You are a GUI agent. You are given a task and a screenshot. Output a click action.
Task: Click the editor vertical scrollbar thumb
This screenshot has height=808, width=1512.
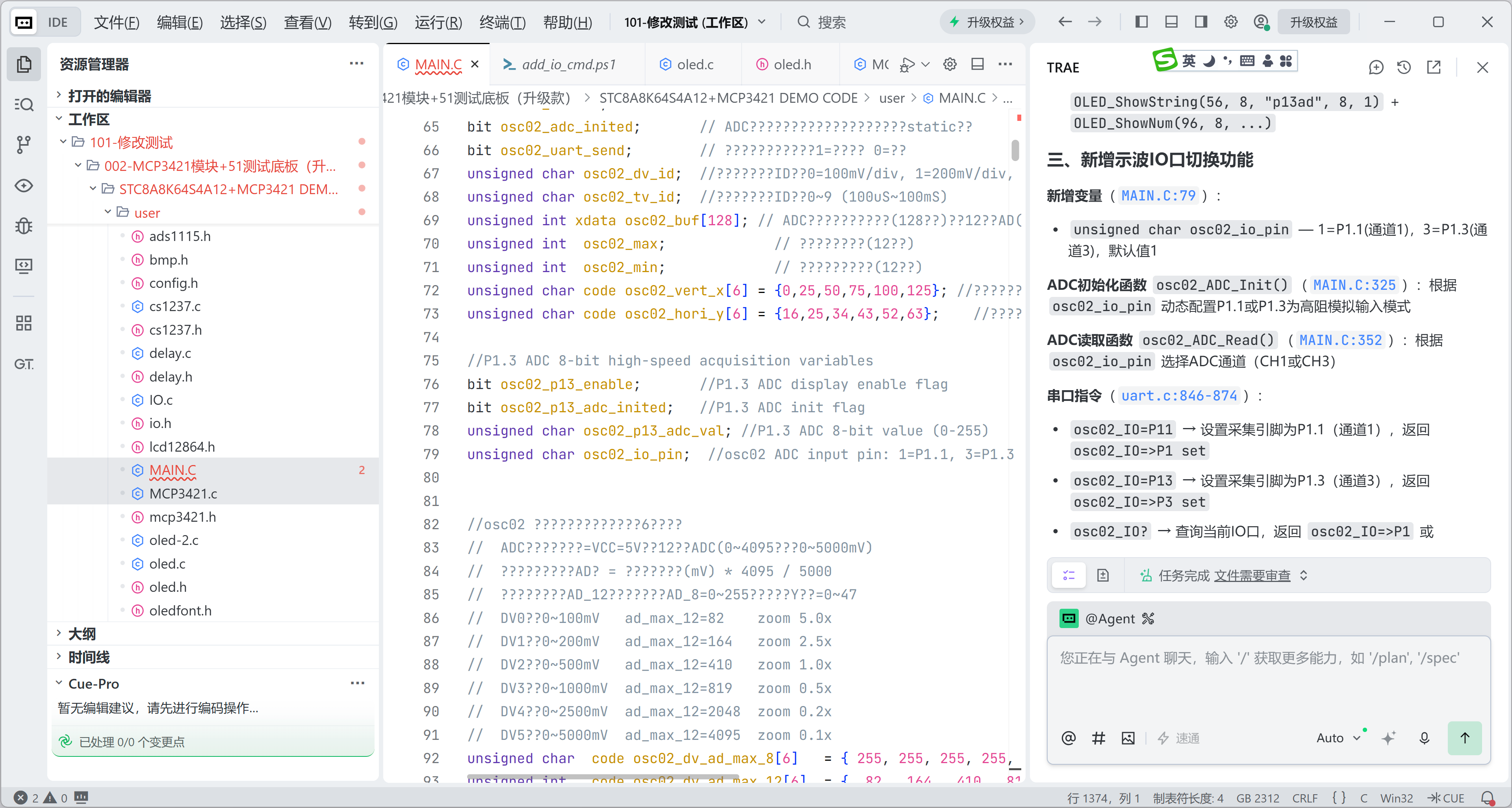click(1015, 150)
